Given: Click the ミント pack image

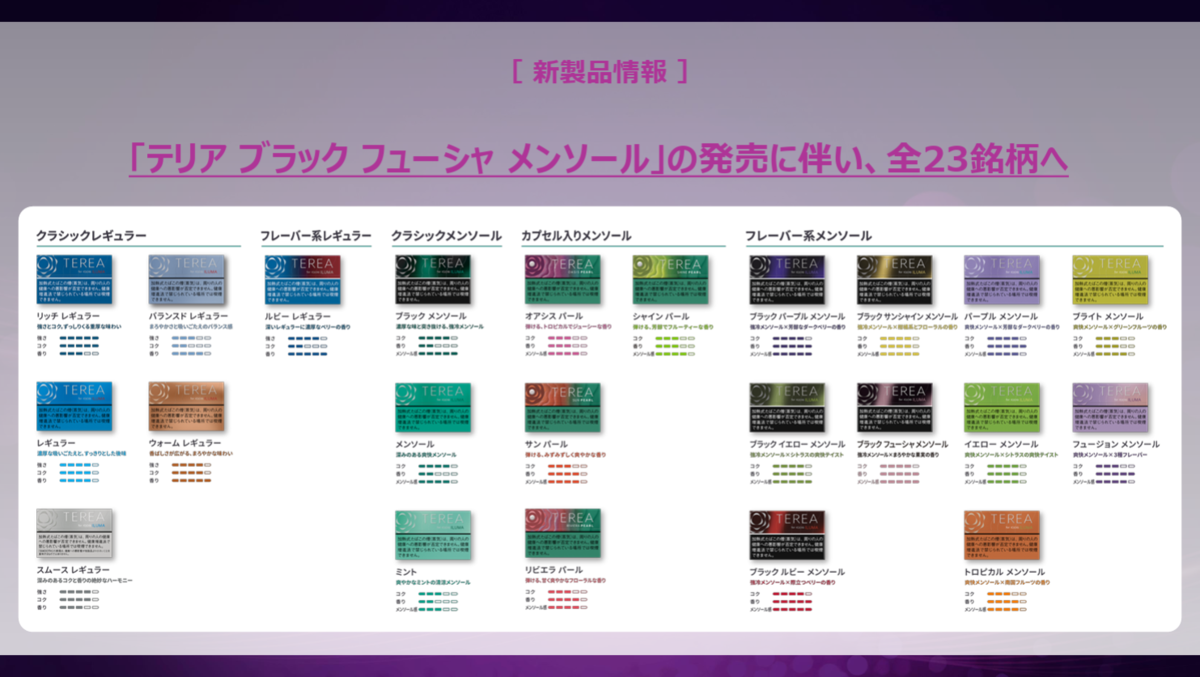Looking at the screenshot, I should click(434, 534).
